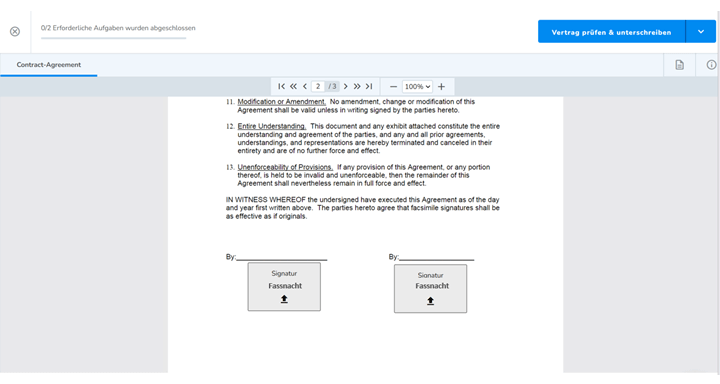Viewport: 720px width, 384px height.
Task: Click the 'Unenforceability of Provisions.' heading
Action: point(285,167)
